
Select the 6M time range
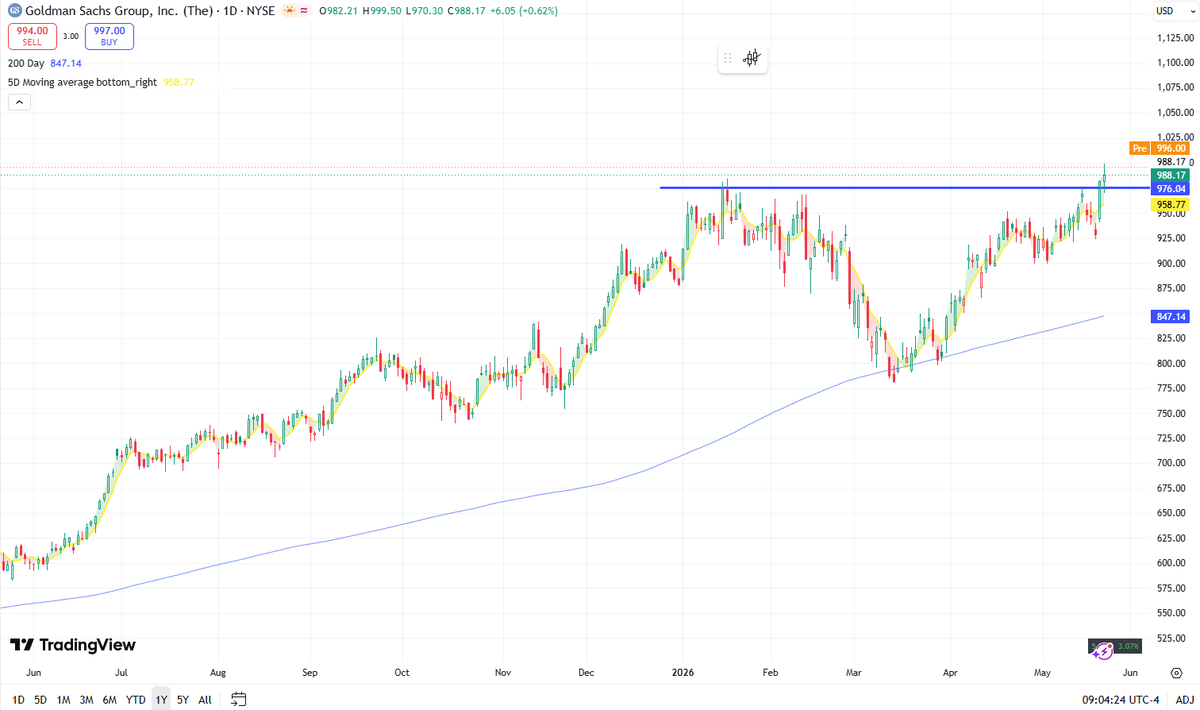click(110, 699)
